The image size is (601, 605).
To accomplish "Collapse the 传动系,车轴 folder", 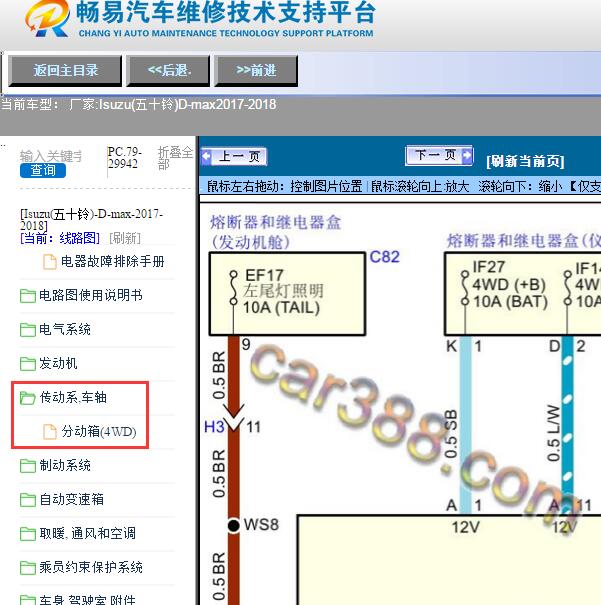I will pos(73,397).
